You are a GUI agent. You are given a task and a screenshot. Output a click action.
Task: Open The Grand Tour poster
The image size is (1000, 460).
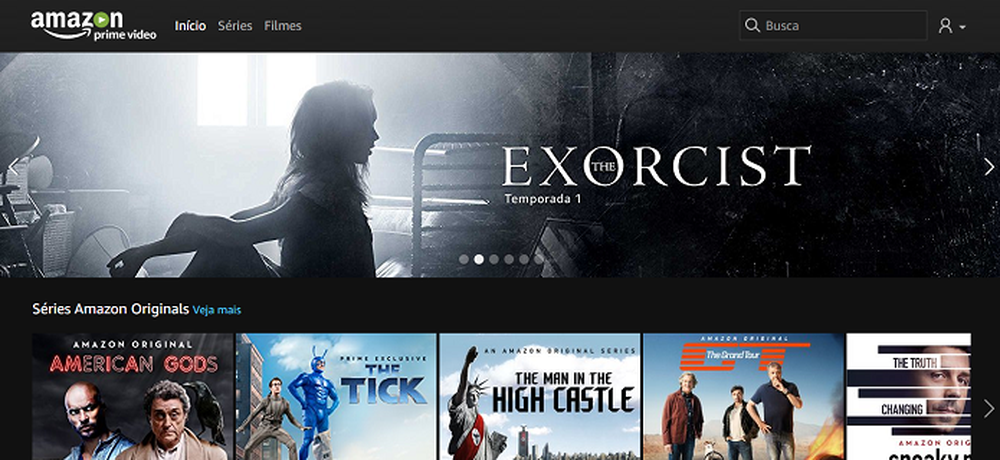point(744,396)
